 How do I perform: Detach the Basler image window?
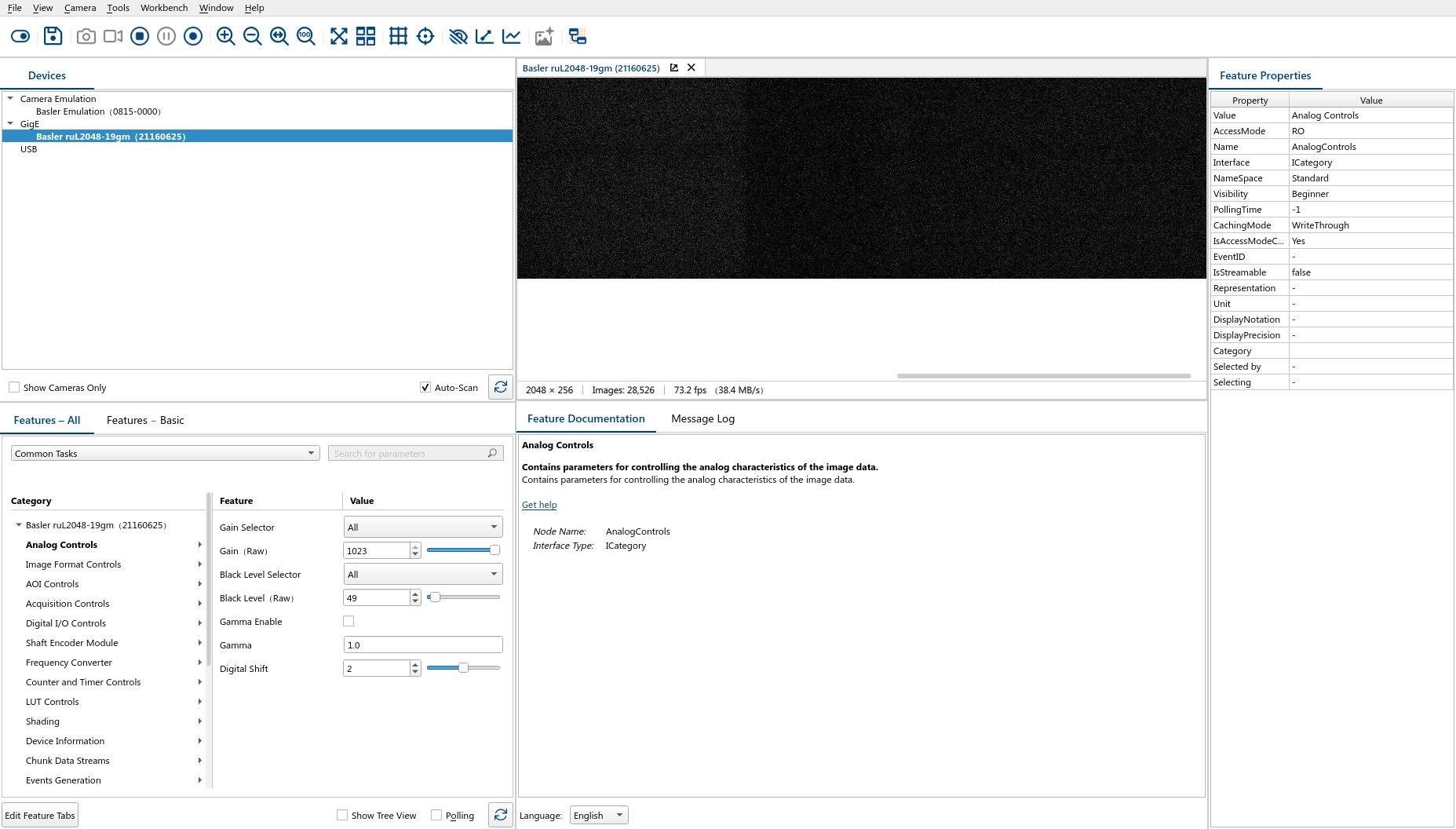pyautogui.click(x=674, y=68)
